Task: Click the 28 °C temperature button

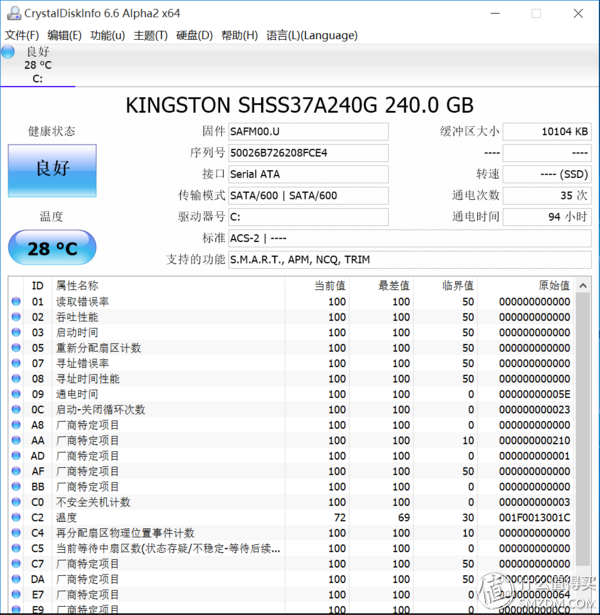Action: [x=52, y=248]
